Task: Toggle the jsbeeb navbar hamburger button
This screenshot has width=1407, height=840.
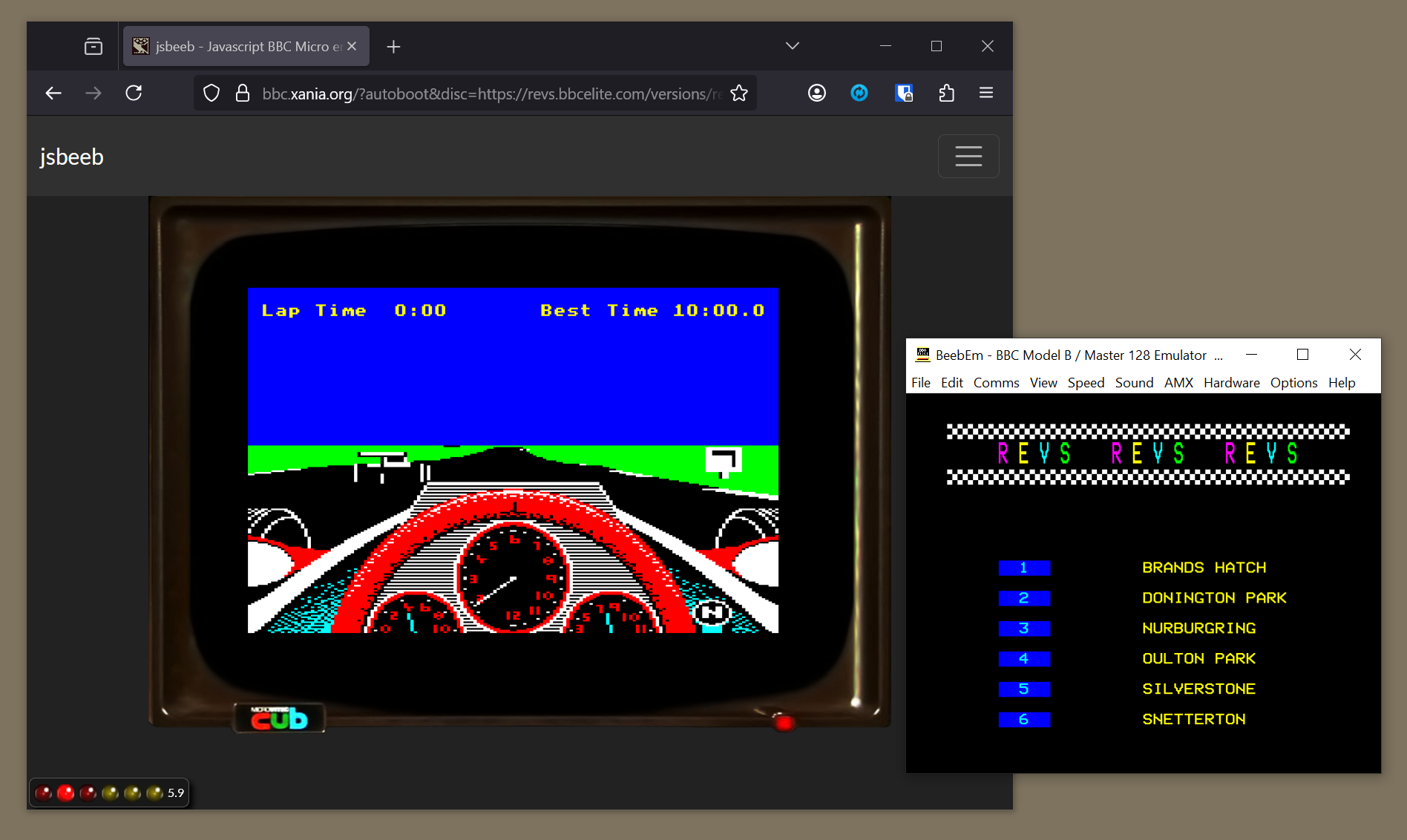Action: 968,157
